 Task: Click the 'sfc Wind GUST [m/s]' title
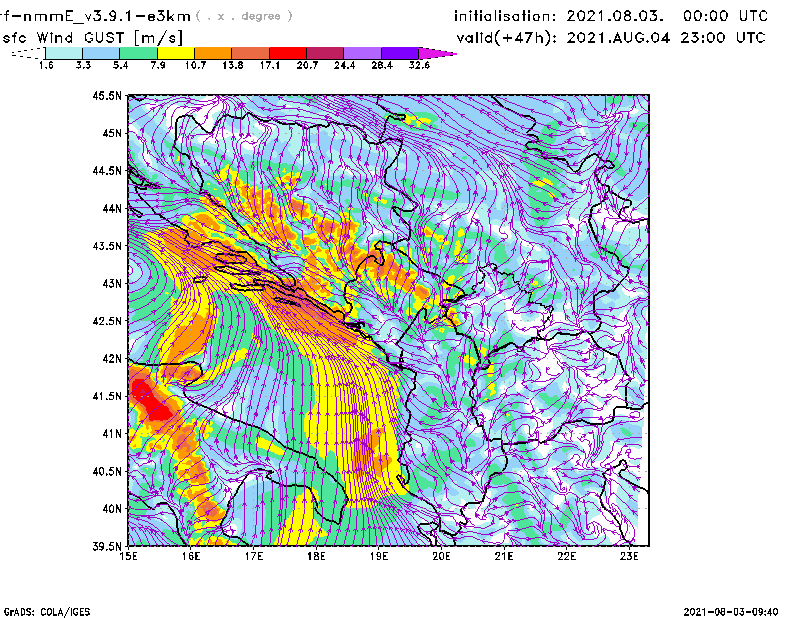(92, 38)
